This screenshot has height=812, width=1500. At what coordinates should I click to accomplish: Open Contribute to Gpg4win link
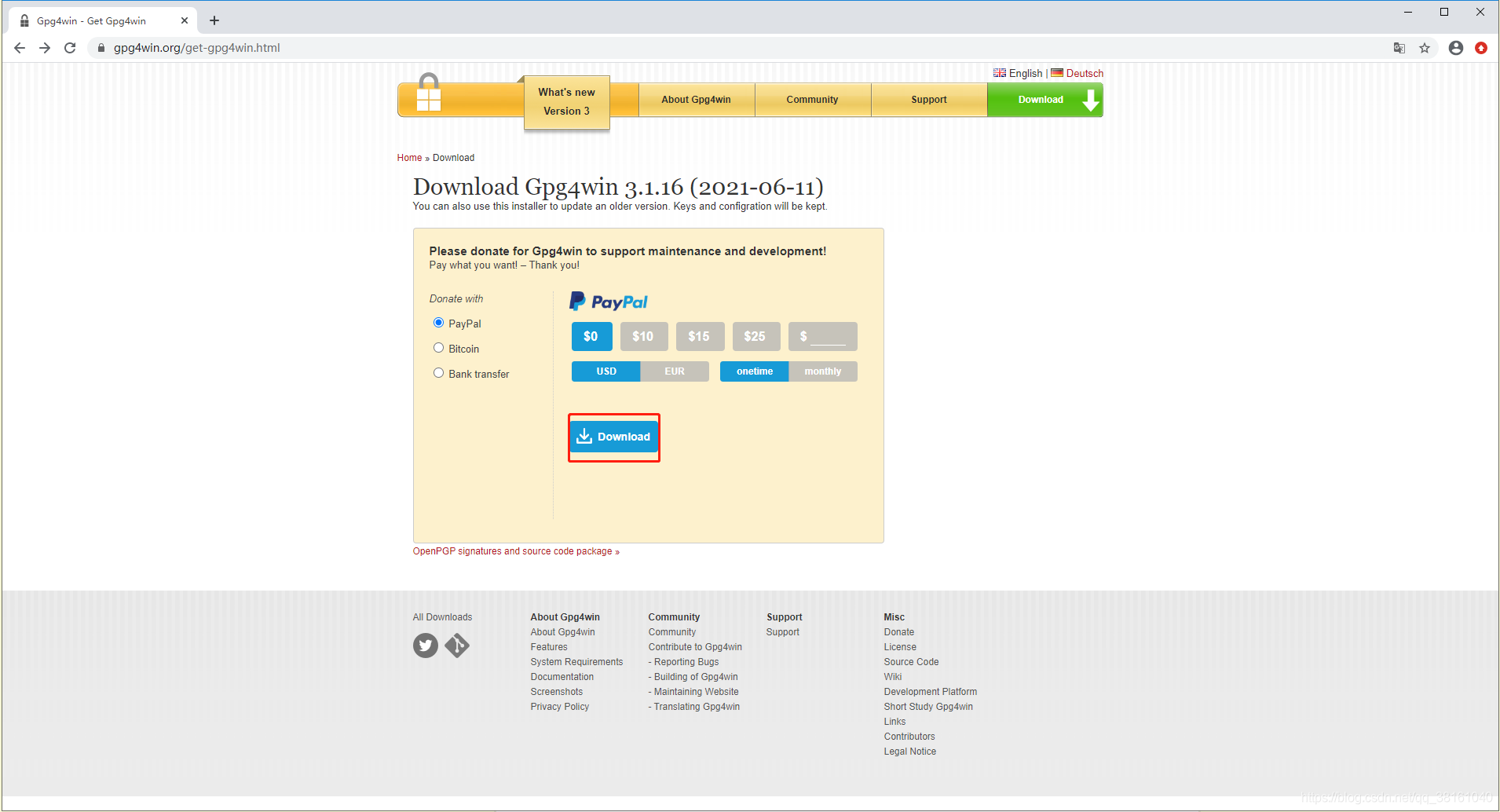695,647
